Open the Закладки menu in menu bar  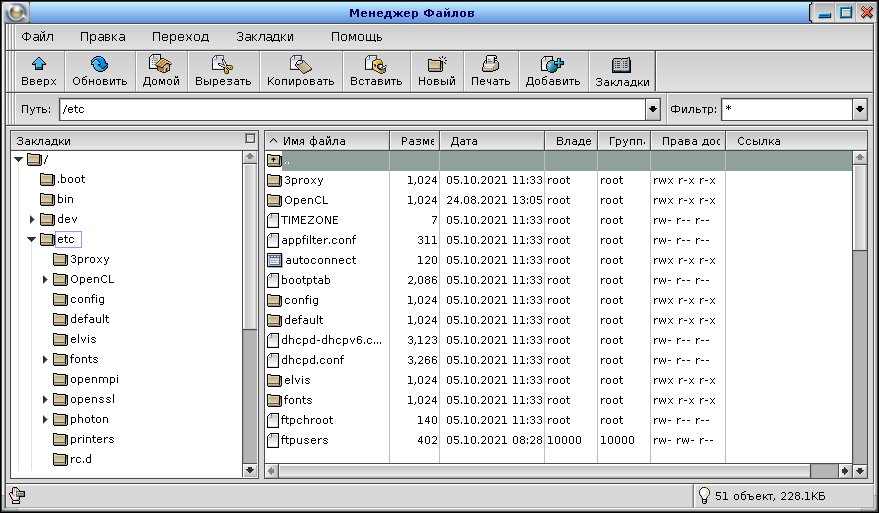pos(265,36)
